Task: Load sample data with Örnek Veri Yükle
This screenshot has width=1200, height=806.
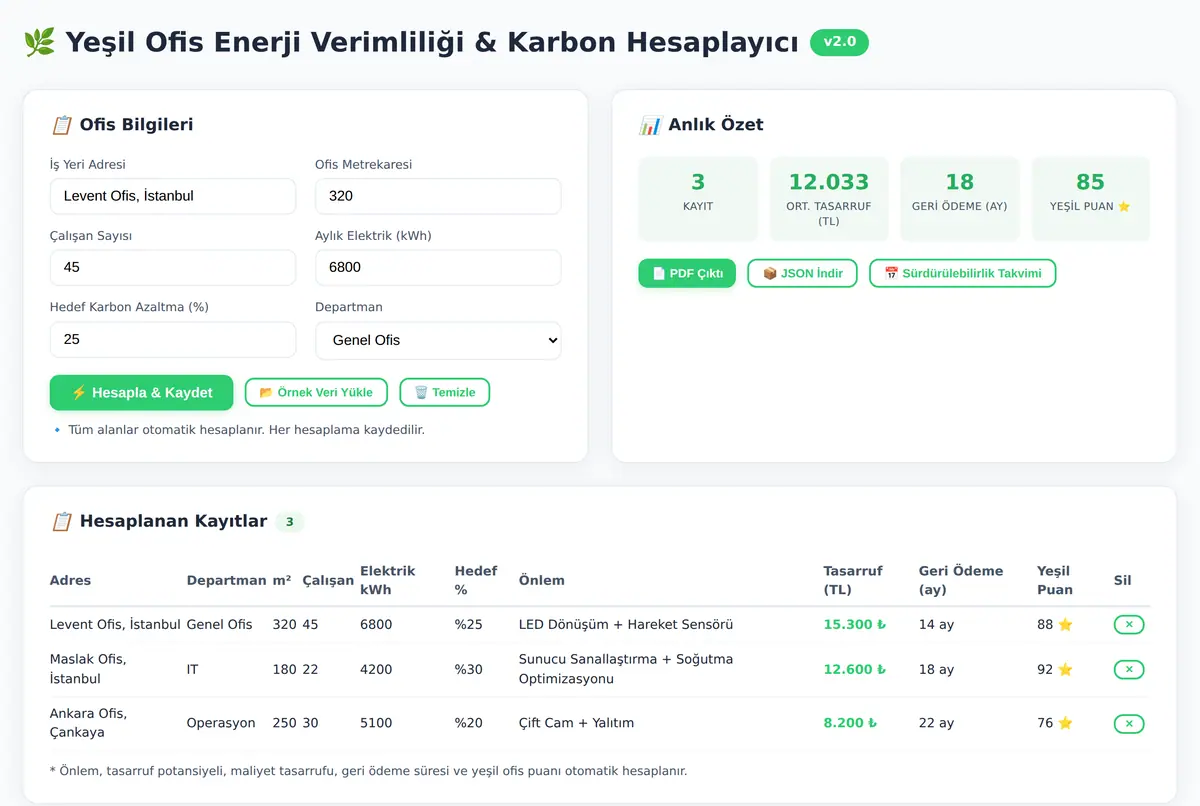Action: [316, 393]
